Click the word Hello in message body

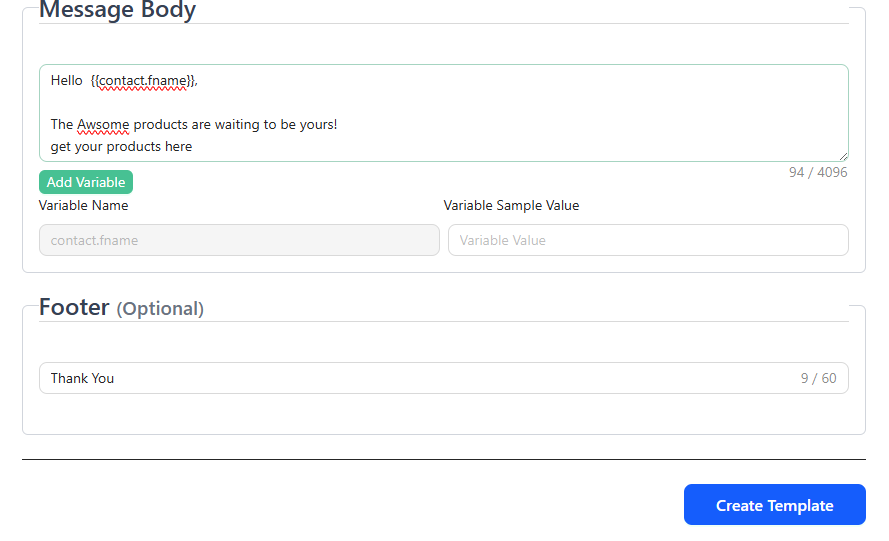tap(67, 81)
